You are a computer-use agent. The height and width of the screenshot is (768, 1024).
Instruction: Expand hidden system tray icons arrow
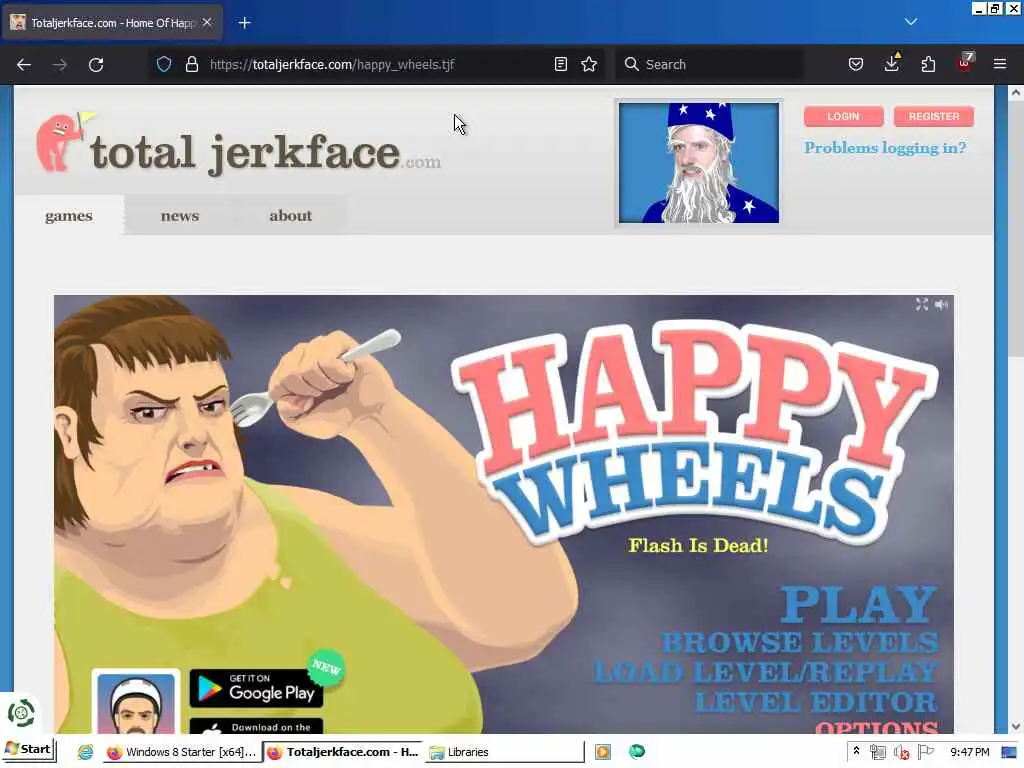856,752
